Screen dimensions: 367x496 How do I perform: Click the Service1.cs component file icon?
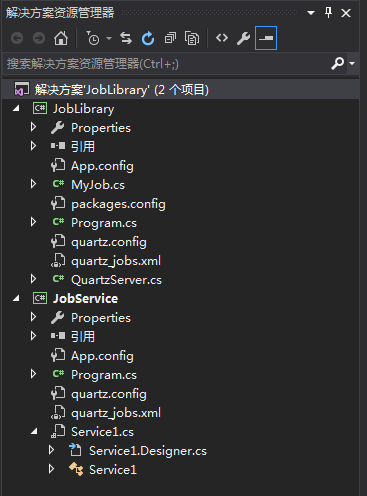click(58, 431)
